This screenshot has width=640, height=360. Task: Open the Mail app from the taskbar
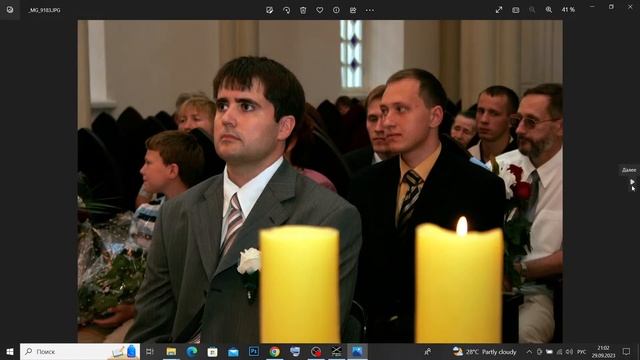233,351
